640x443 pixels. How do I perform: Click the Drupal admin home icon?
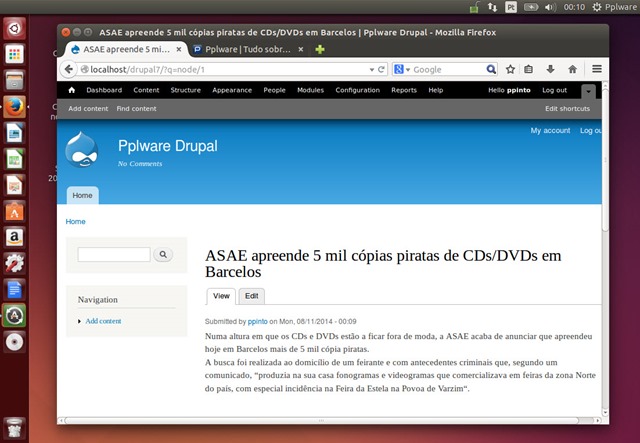pos(72,90)
